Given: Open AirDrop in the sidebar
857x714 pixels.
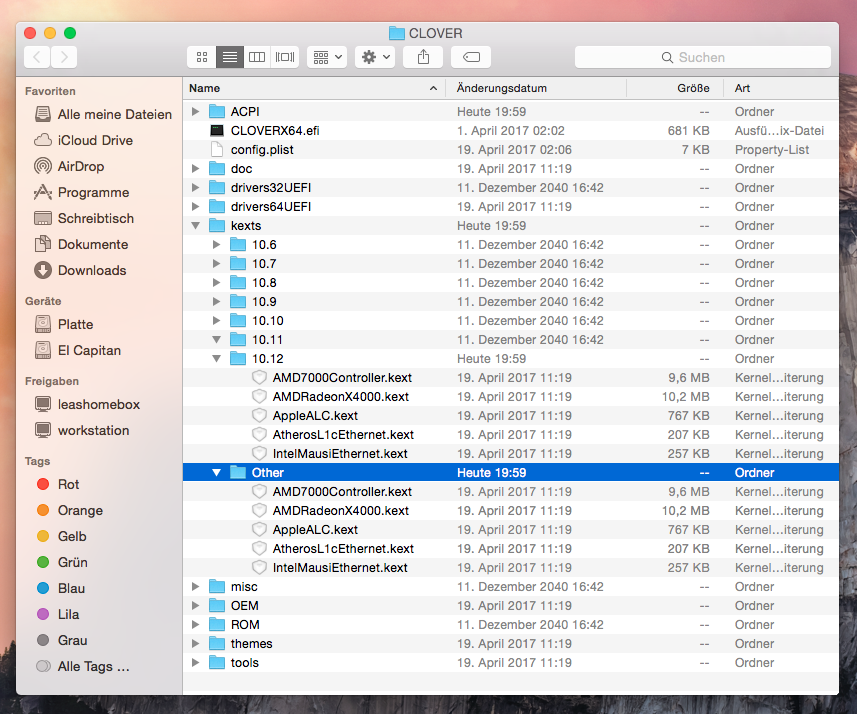Looking at the screenshot, I should tap(80, 166).
